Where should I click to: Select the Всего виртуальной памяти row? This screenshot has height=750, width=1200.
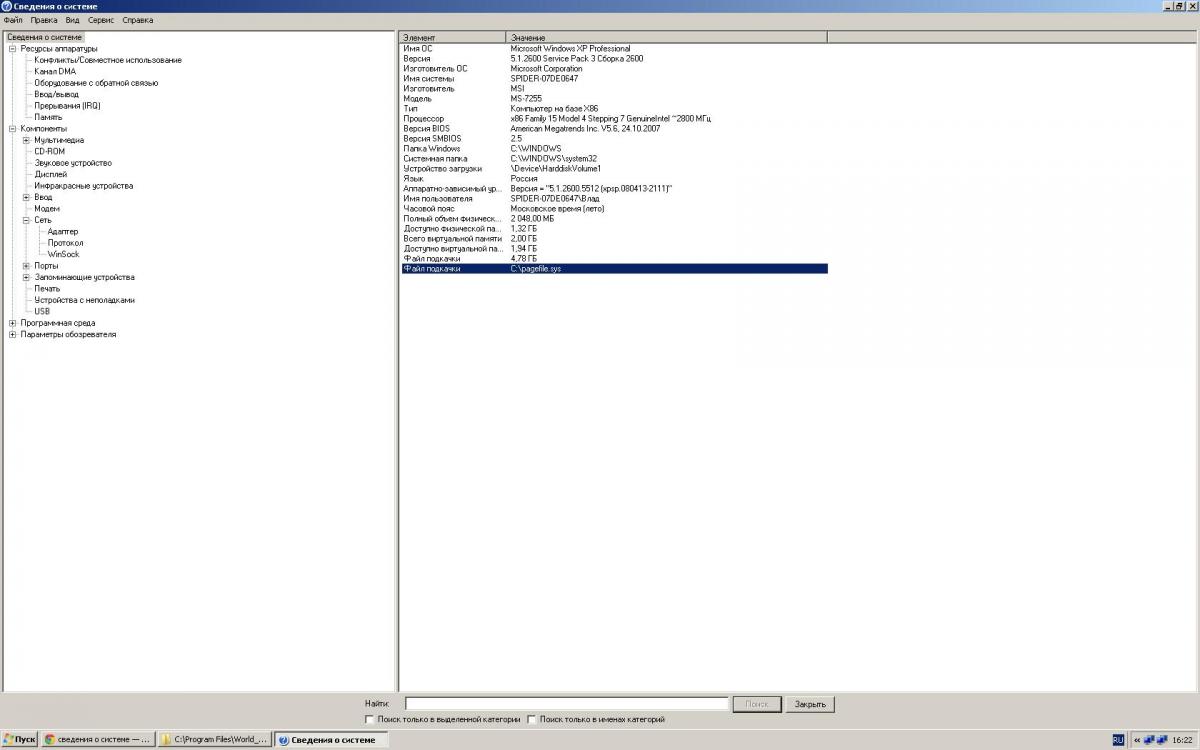(x=614, y=239)
